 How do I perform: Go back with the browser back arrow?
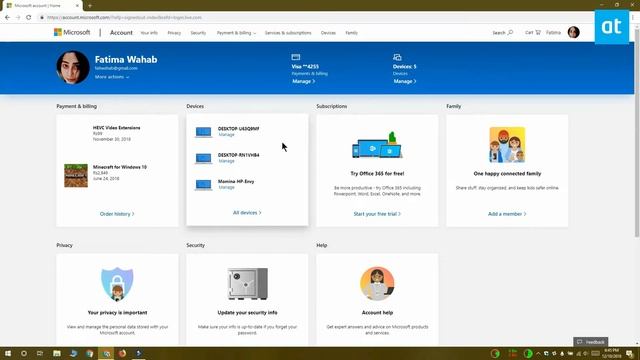click(x=7, y=18)
